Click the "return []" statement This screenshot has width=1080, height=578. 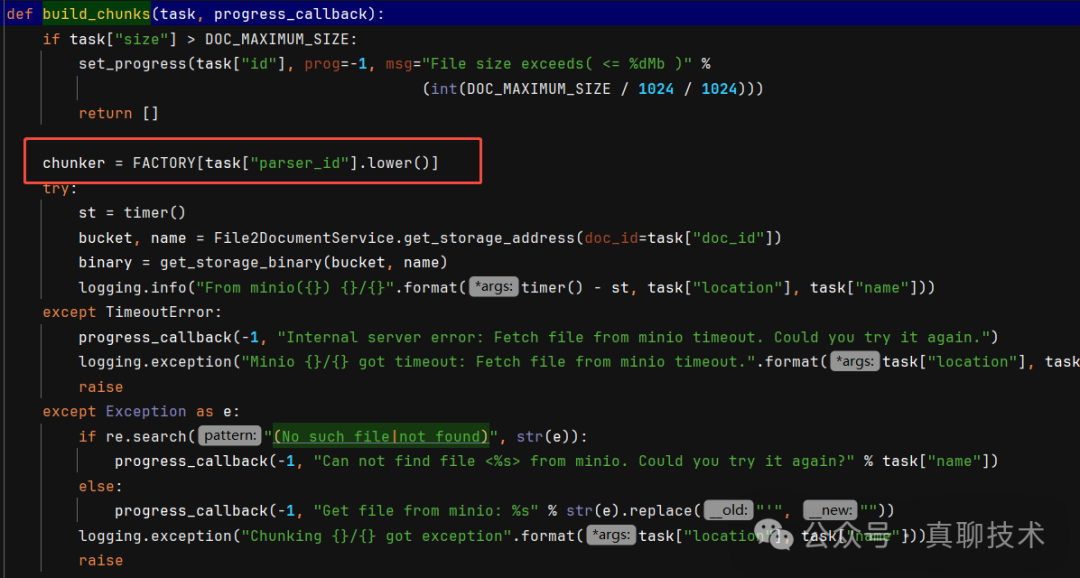click(x=119, y=113)
